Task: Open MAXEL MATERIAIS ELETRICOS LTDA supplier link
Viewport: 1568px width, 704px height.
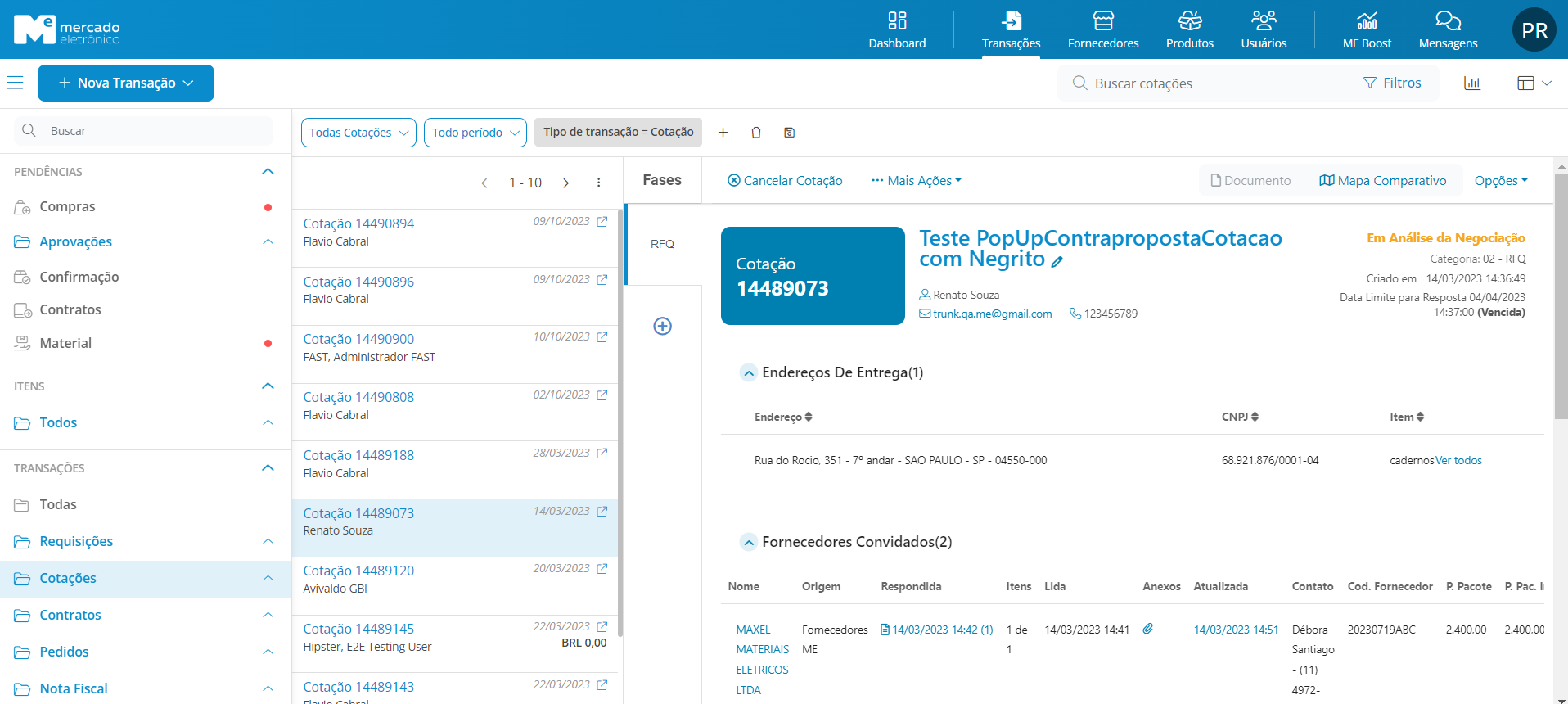Action: click(762, 660)
